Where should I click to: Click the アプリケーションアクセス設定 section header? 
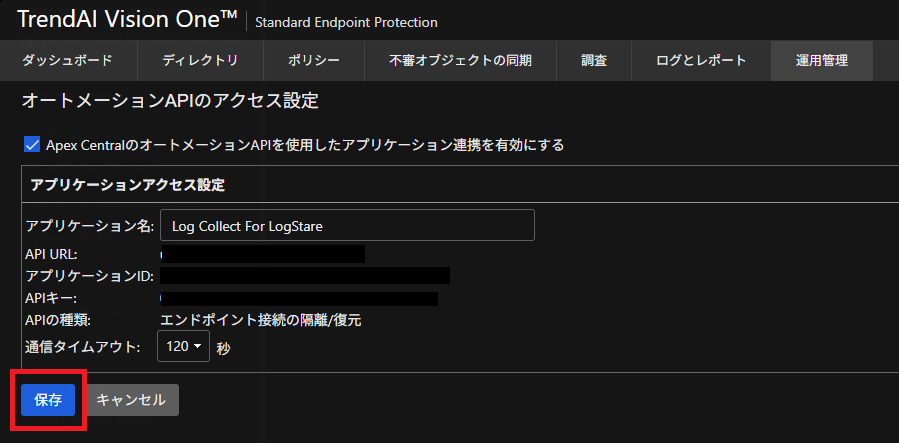point(128,185)
